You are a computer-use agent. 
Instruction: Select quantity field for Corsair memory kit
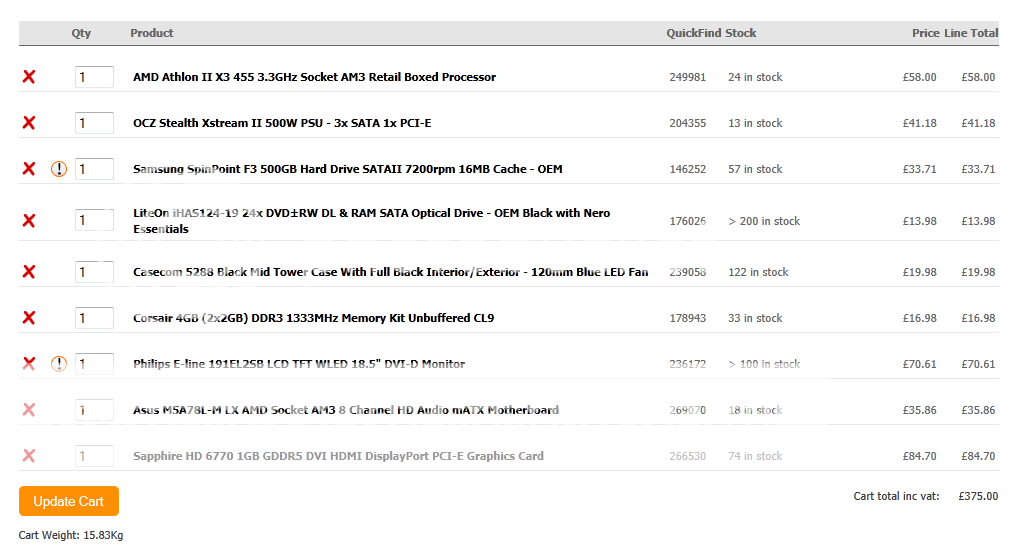pyautogui.click(x=94, y=318)
